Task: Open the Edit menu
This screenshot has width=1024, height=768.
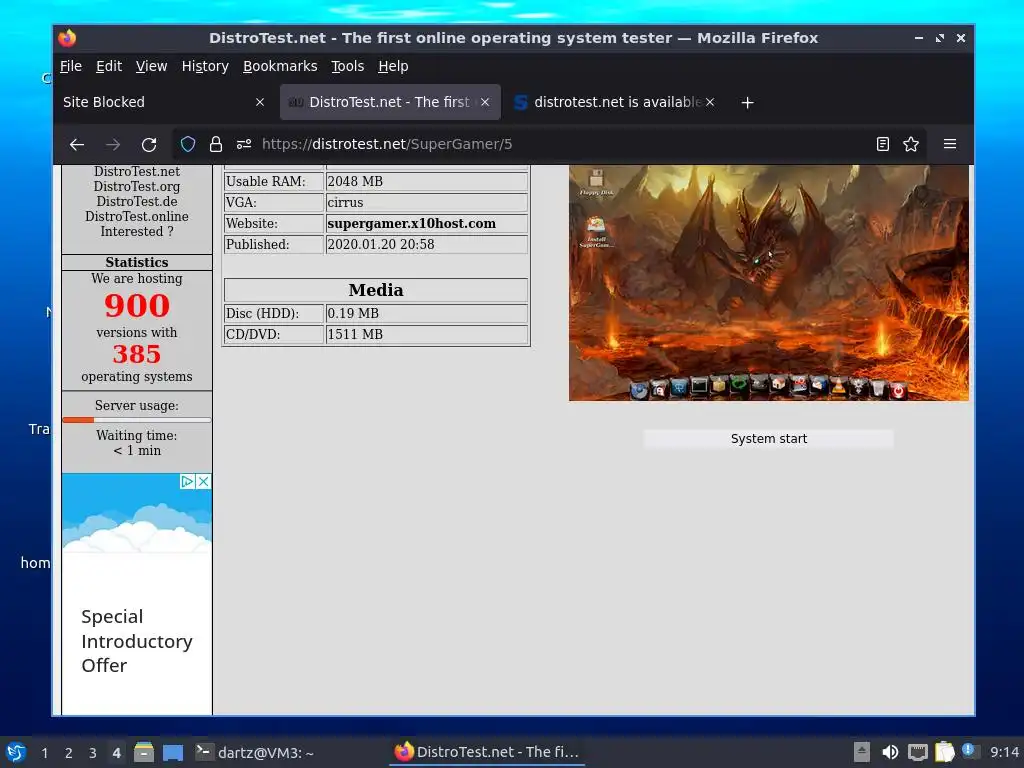Action: coord(109,67)
